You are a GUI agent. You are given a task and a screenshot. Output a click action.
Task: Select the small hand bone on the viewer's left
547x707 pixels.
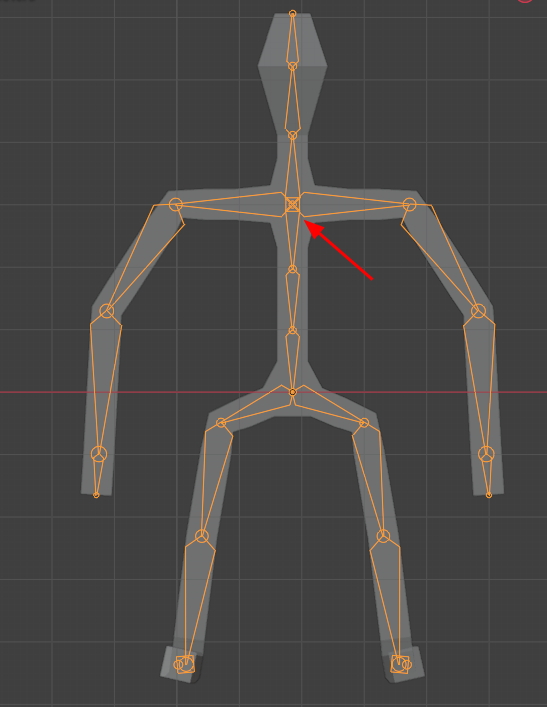pos(97,476)
